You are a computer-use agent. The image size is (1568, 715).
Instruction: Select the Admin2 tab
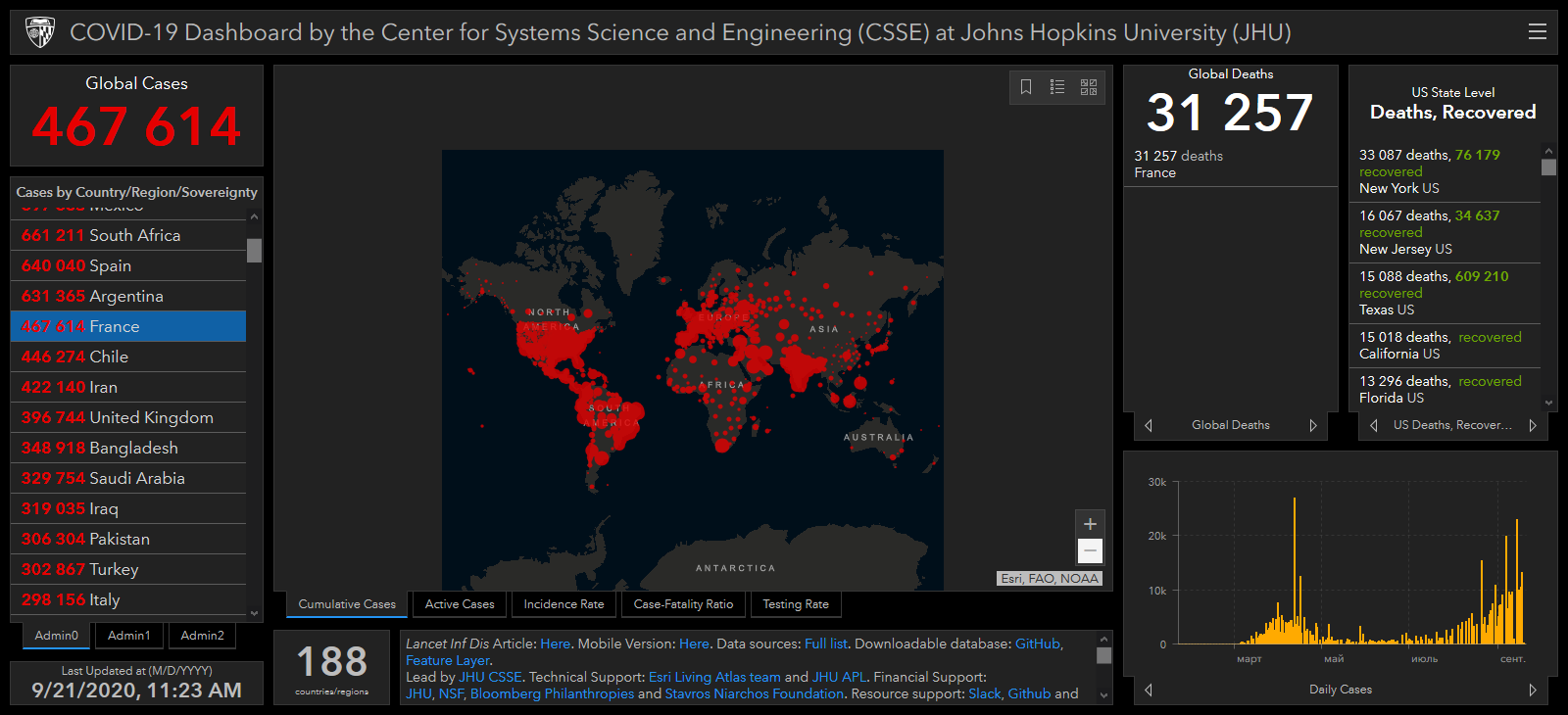202,636
